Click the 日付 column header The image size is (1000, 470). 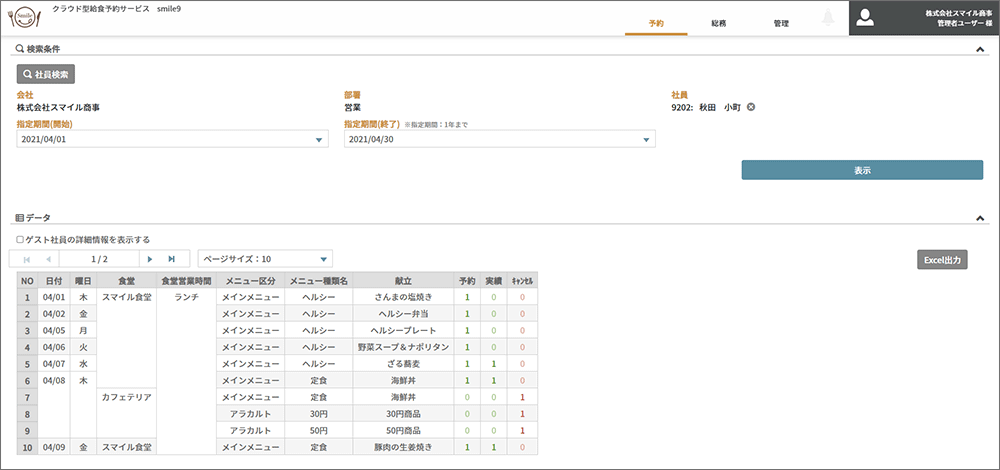[54, 281]
